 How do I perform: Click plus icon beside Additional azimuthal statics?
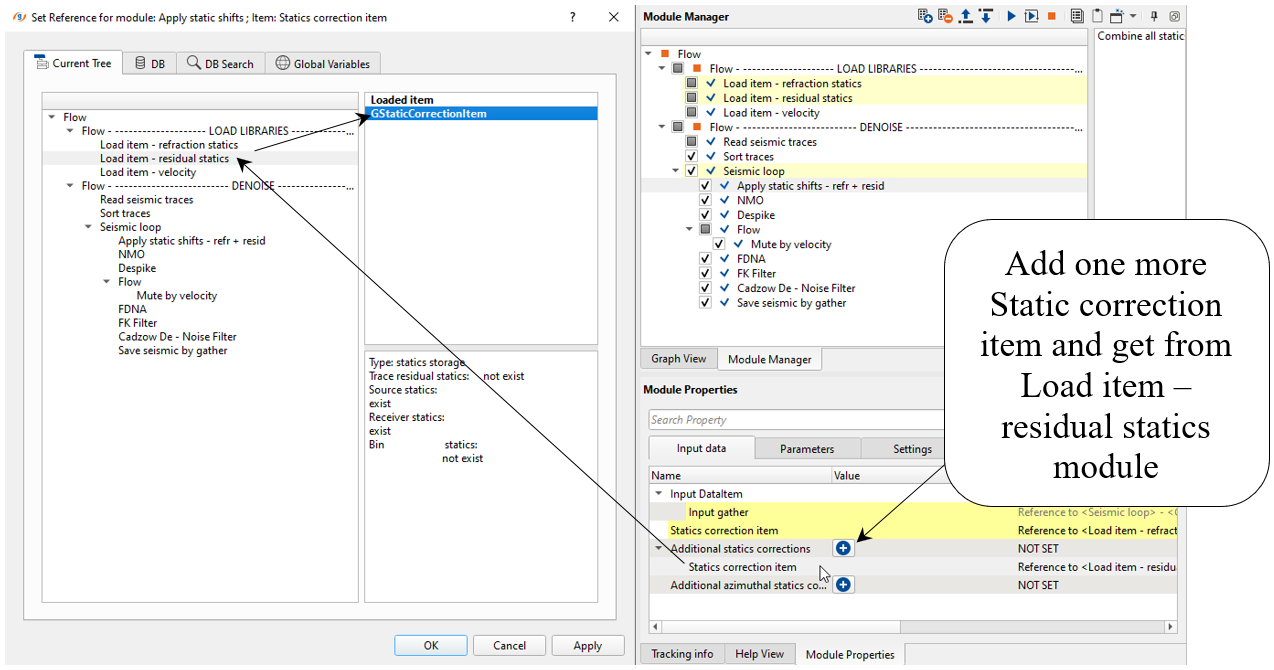coord(843,585)
